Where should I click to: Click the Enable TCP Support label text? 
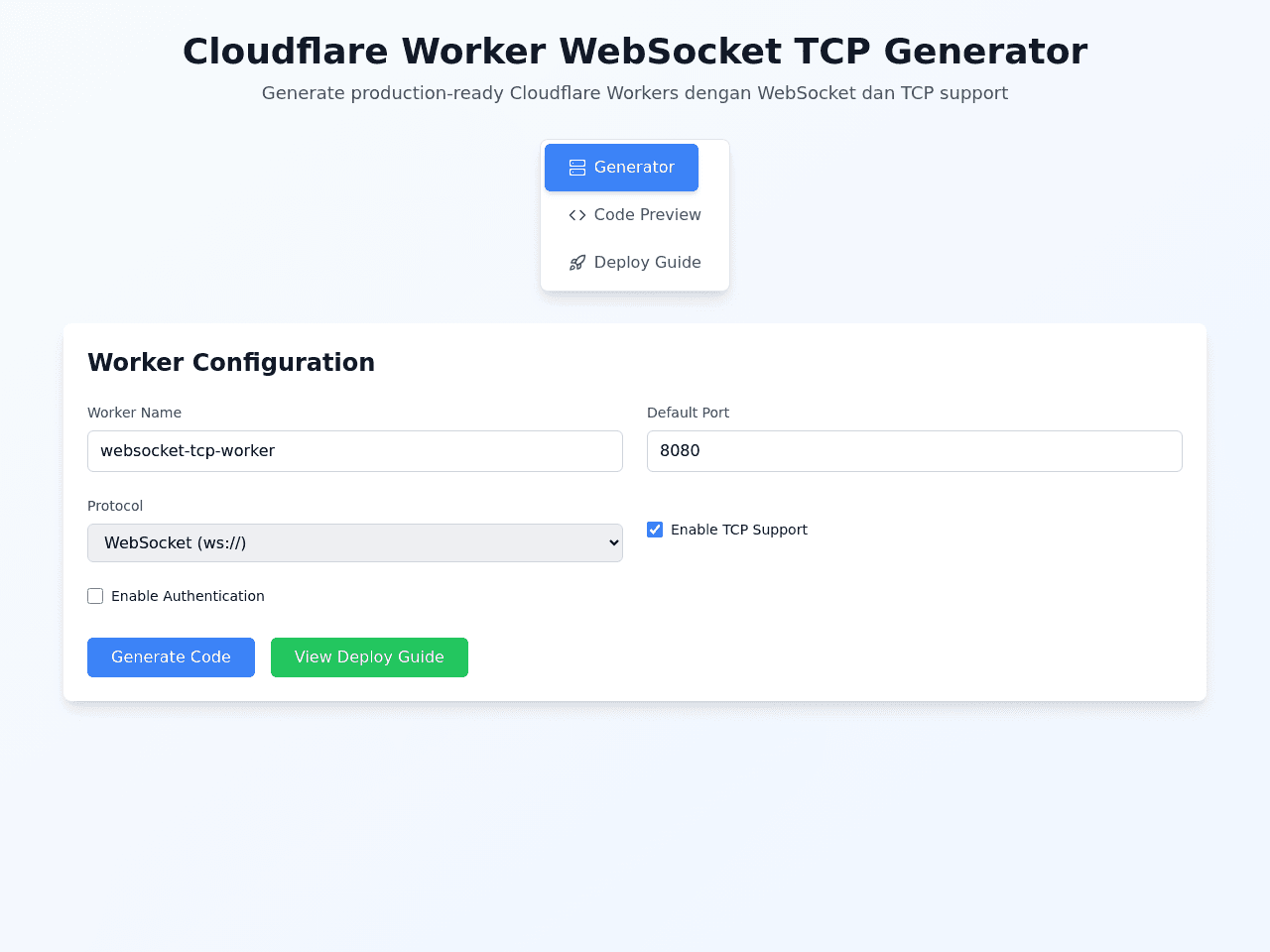click(x=739, y=530)
